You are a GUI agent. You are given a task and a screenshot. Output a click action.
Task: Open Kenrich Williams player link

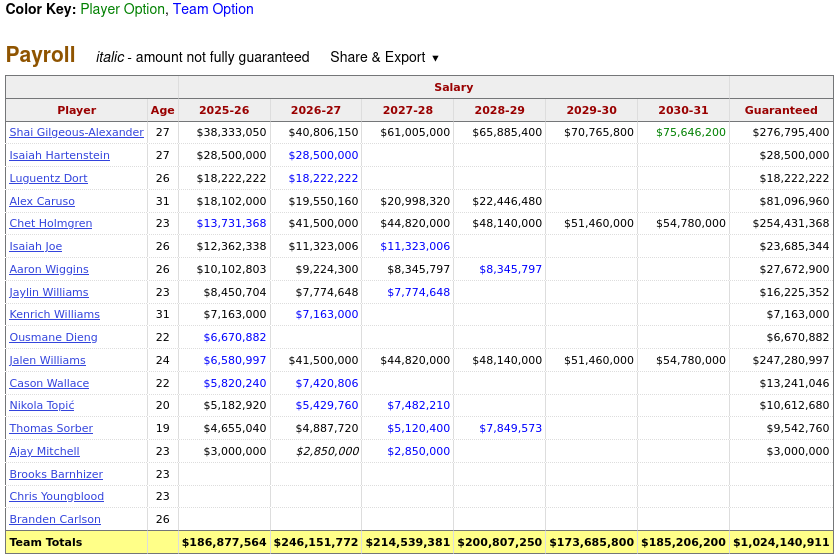(x=55, y=314)
